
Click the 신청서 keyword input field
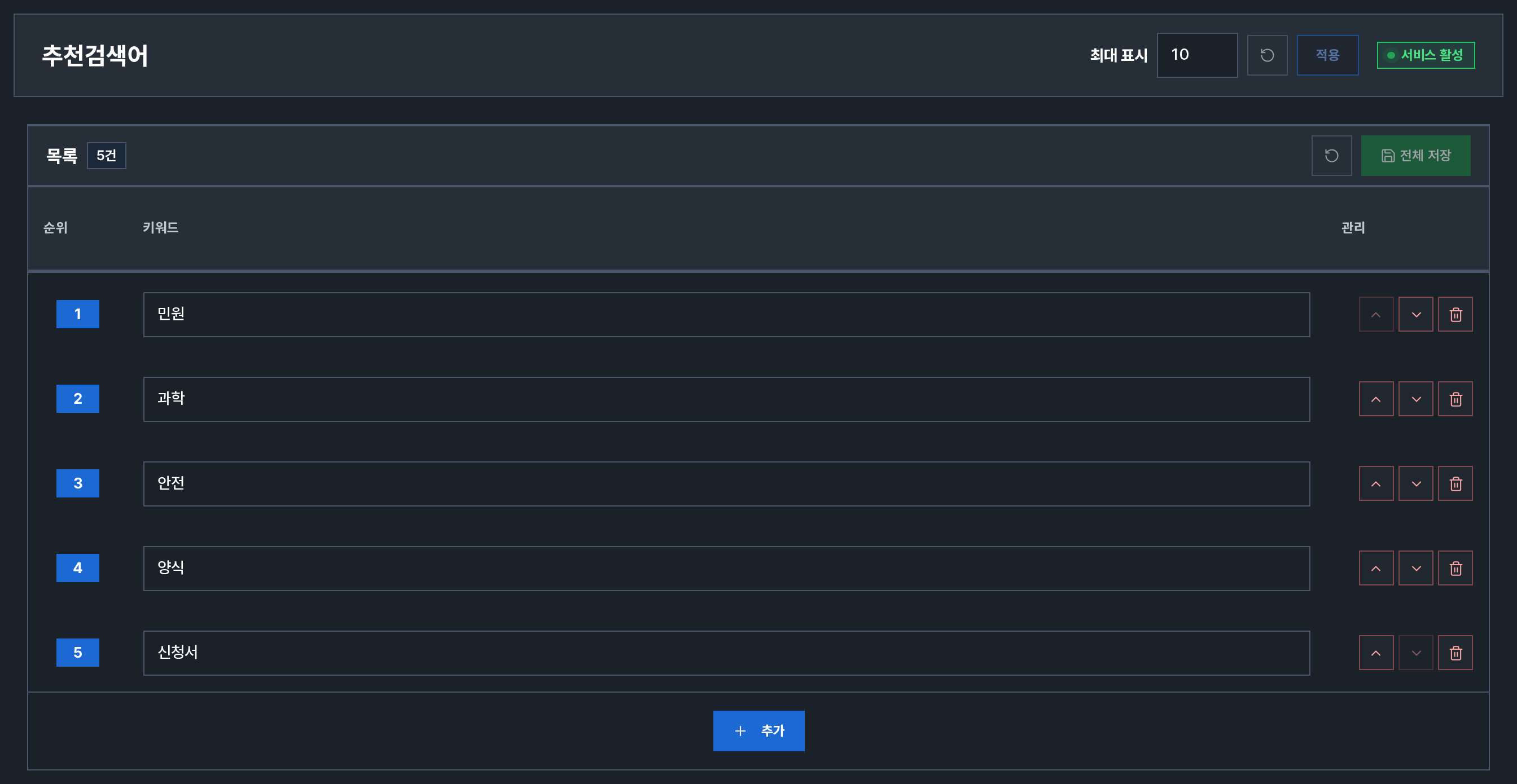[726, 653]
